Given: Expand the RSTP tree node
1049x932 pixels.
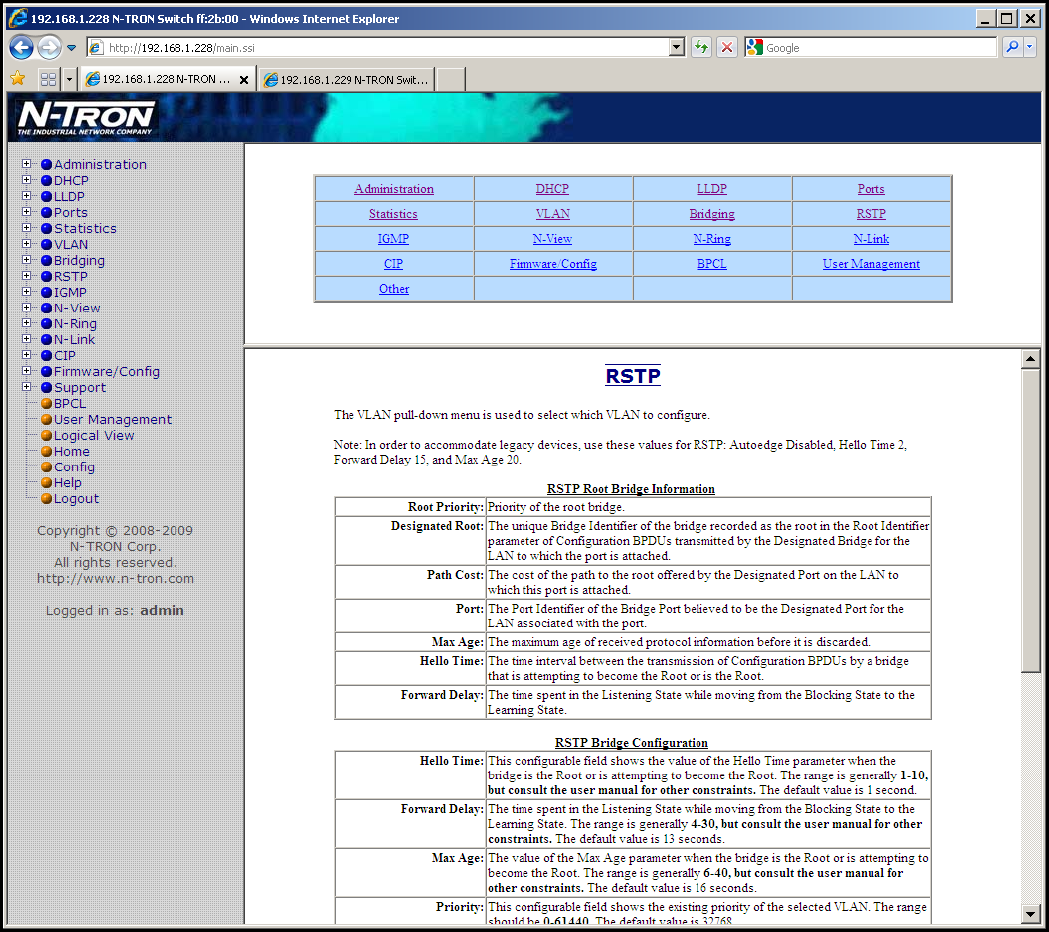Looking at the screenshot, I should click(26, 276).
